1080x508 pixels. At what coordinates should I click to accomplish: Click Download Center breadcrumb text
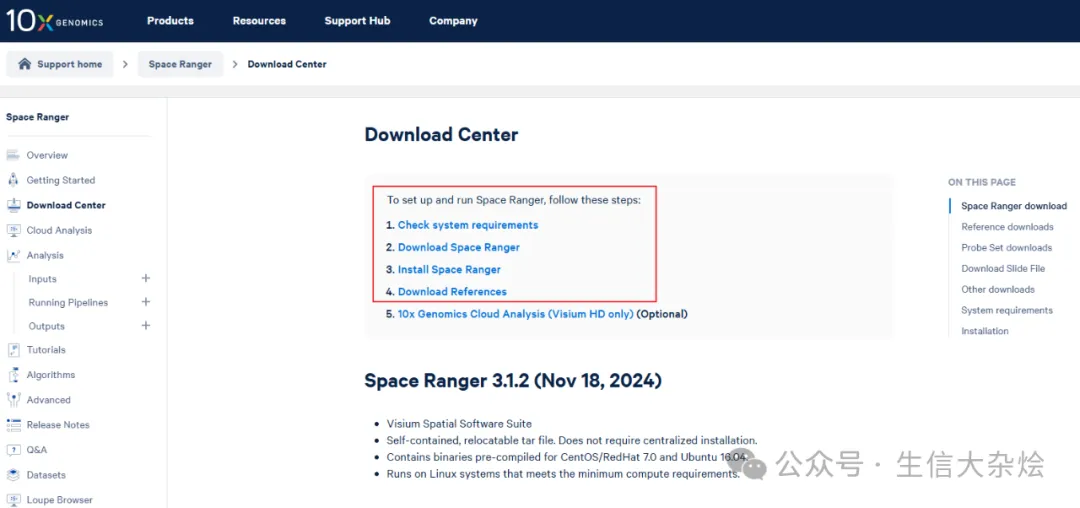[287, 64]
